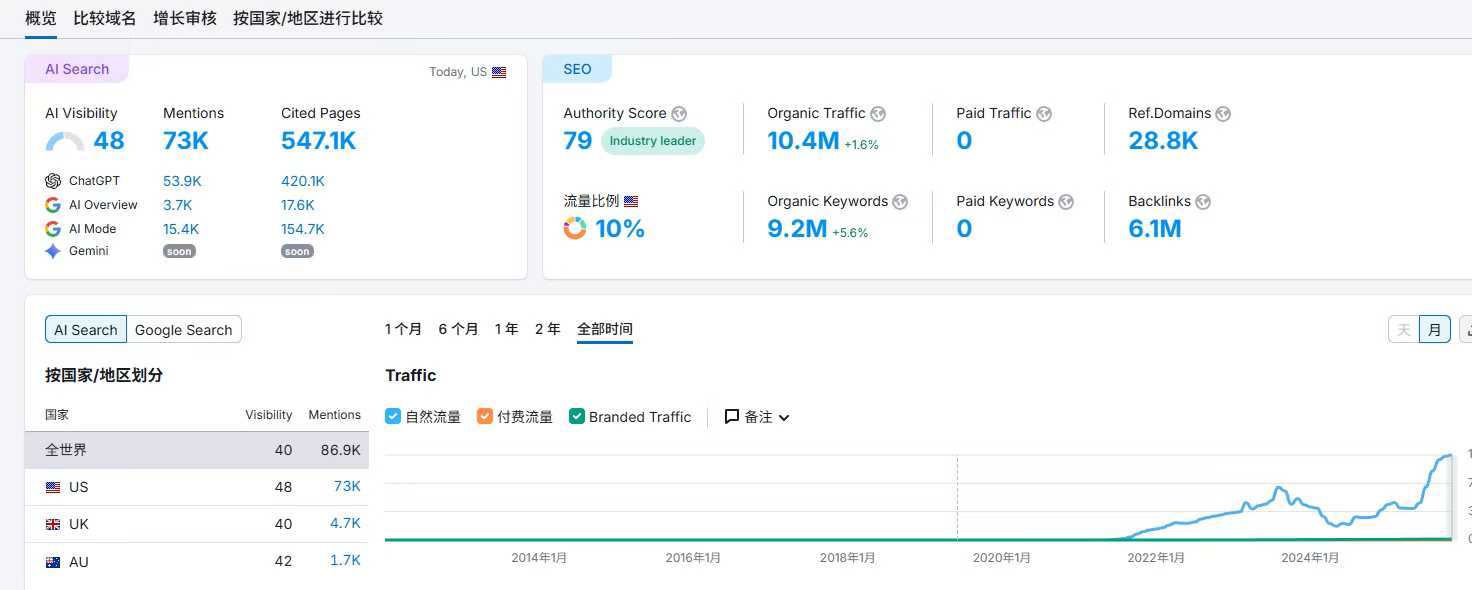The image size is (1472, 590).
Task: Uncheck the 自然流量 checkbox
Action: tap(392, 416)
